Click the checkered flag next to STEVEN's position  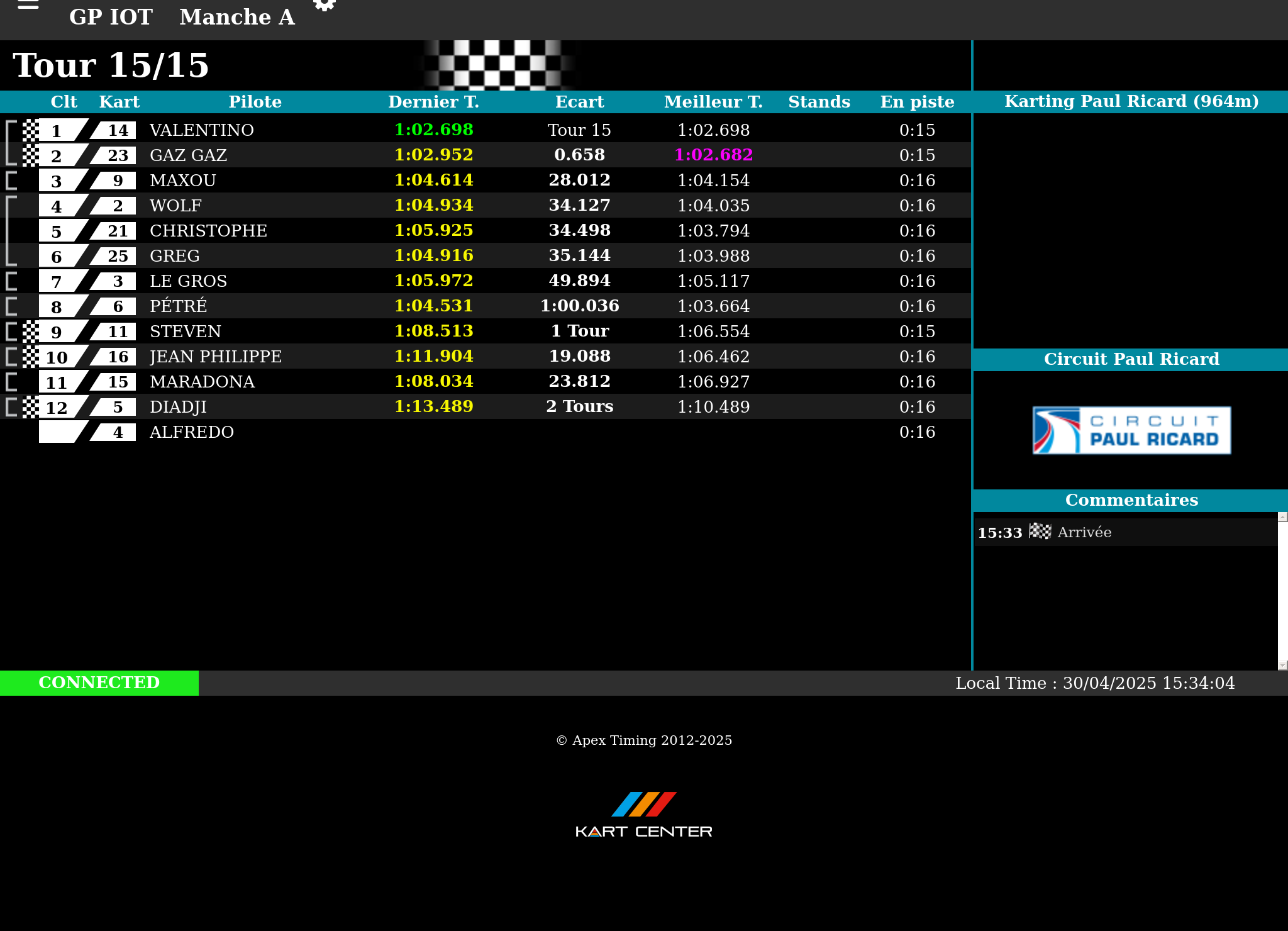(x=30, y=332)
